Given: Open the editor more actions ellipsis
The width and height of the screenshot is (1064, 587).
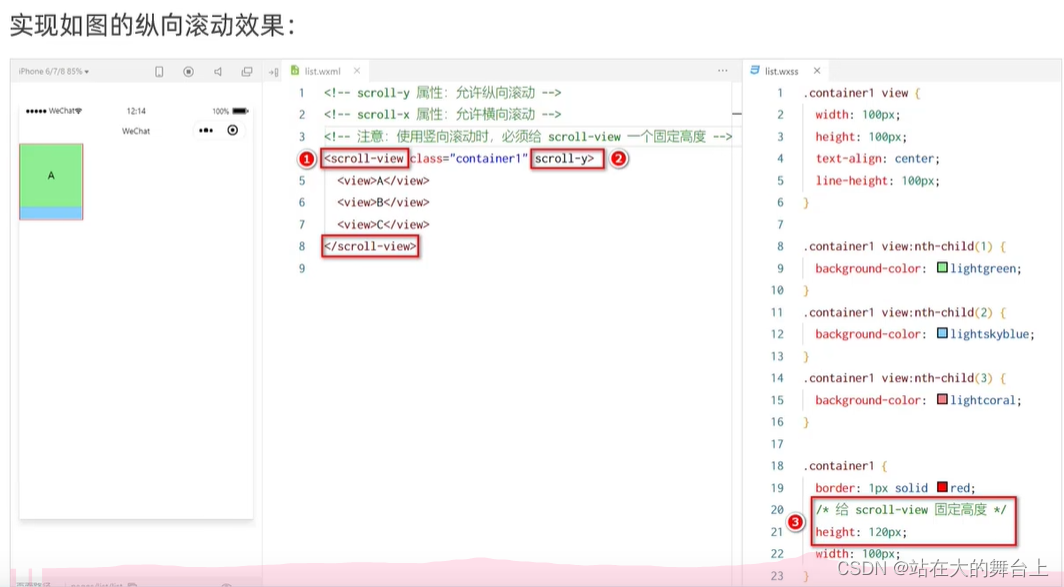Looking at the screenshot, I should [723, 71].
